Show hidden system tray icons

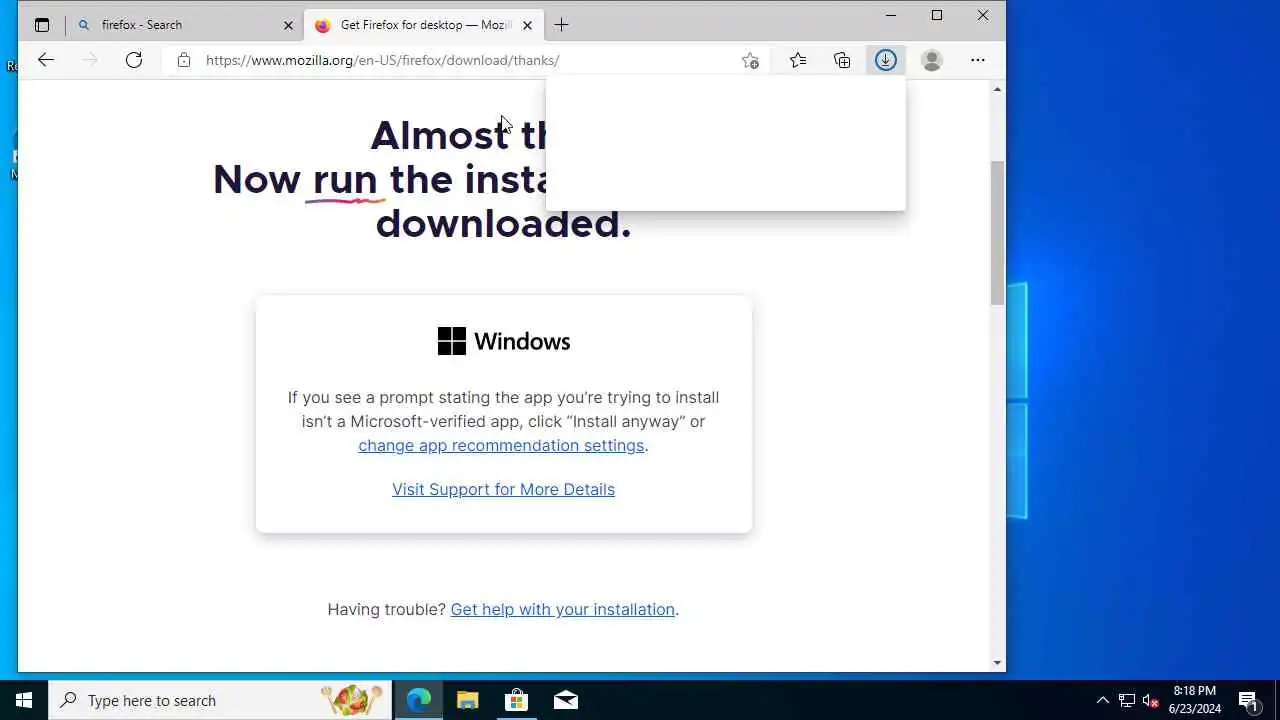[1102, 700]
